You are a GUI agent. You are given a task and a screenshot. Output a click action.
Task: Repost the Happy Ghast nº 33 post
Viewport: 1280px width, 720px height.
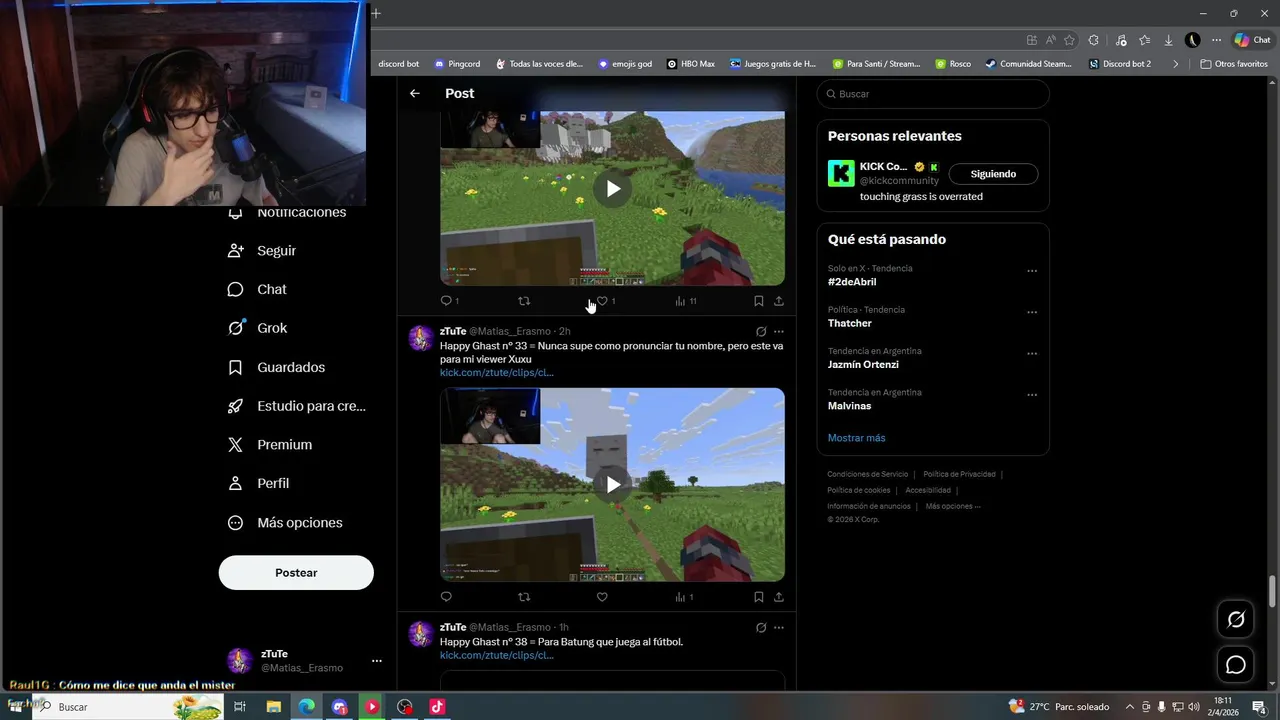click(524, 597)
